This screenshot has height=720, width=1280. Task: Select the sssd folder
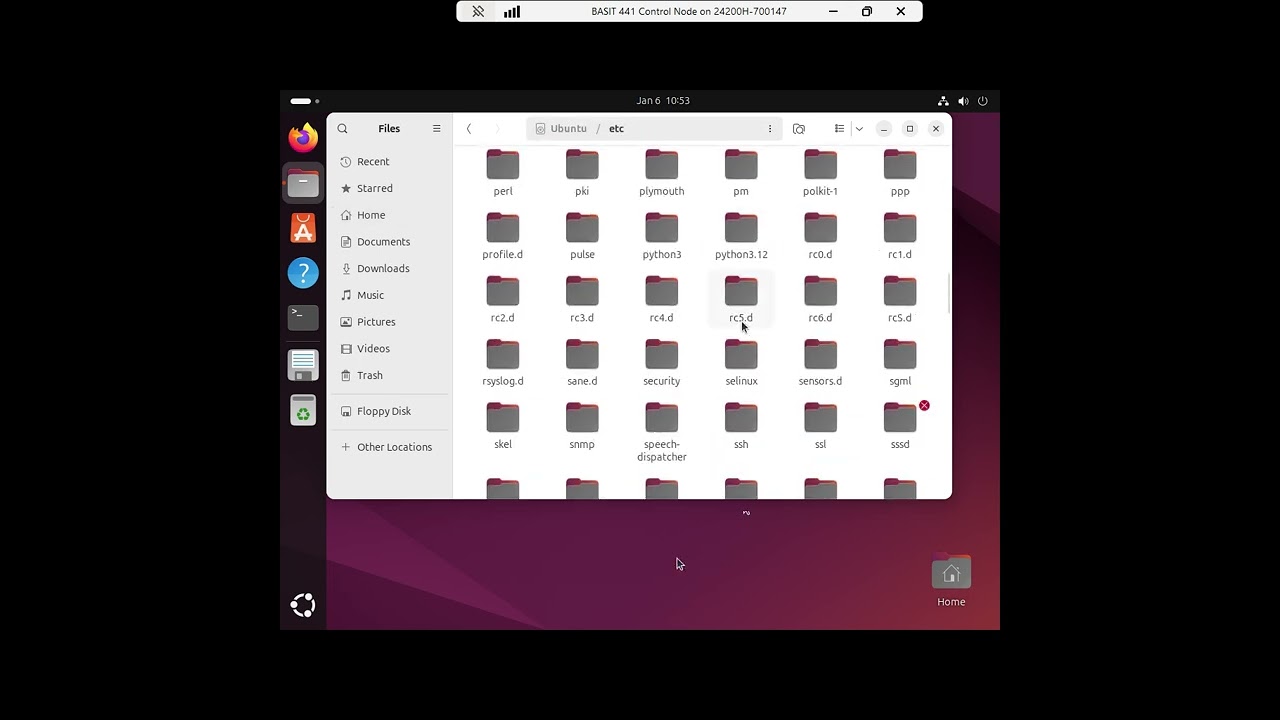coord(900,425)
